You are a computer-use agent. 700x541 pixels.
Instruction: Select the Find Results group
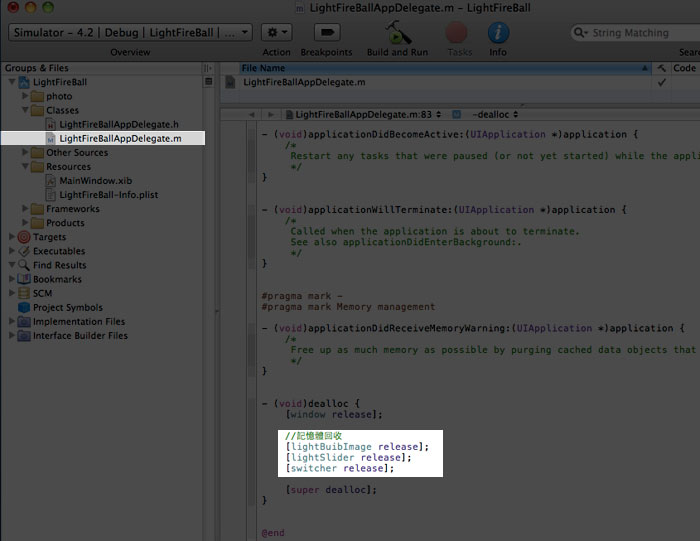tap(60, 265)
